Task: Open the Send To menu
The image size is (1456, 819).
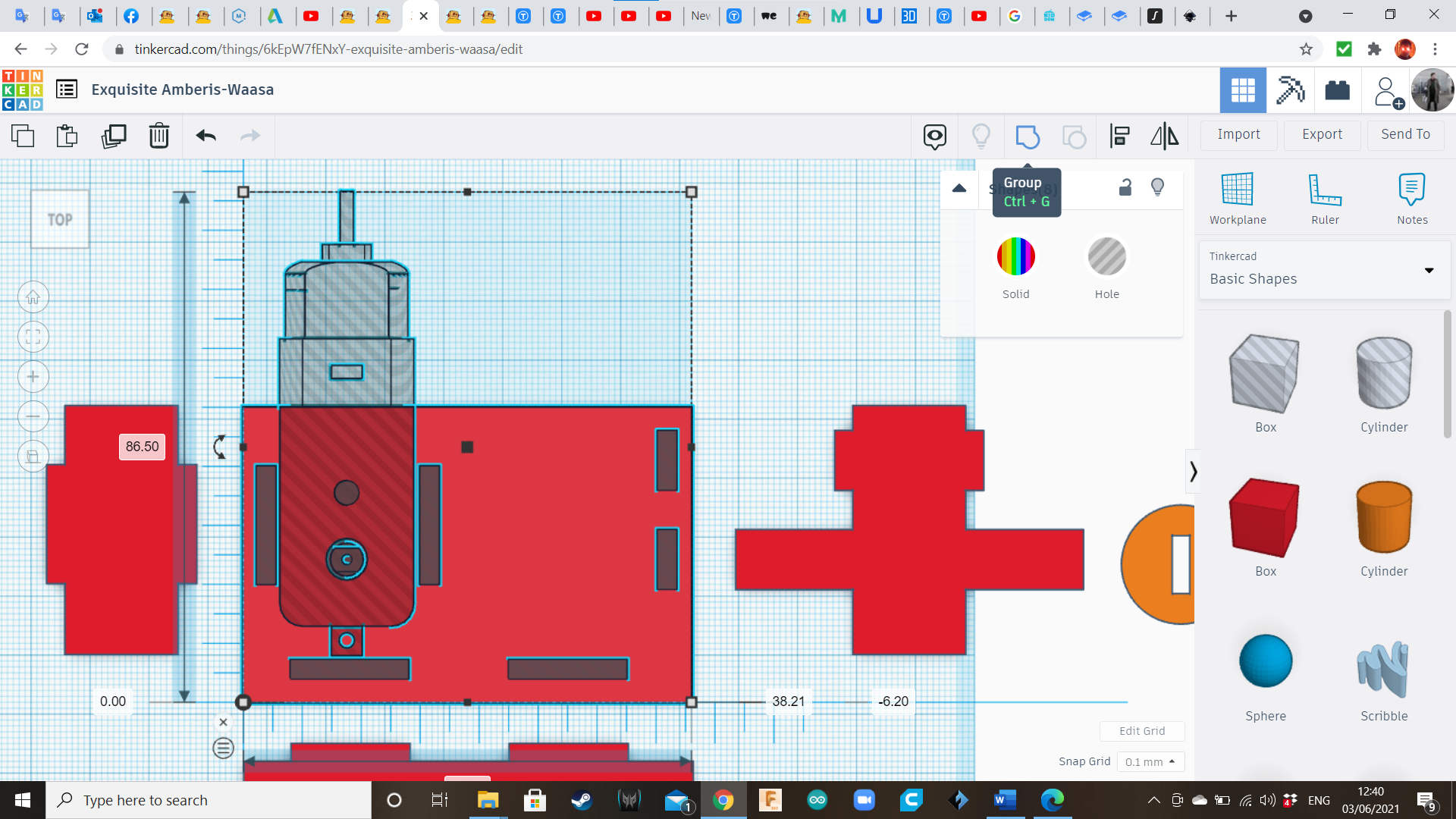Action: pyautogui.click(x=1405, y=134)
